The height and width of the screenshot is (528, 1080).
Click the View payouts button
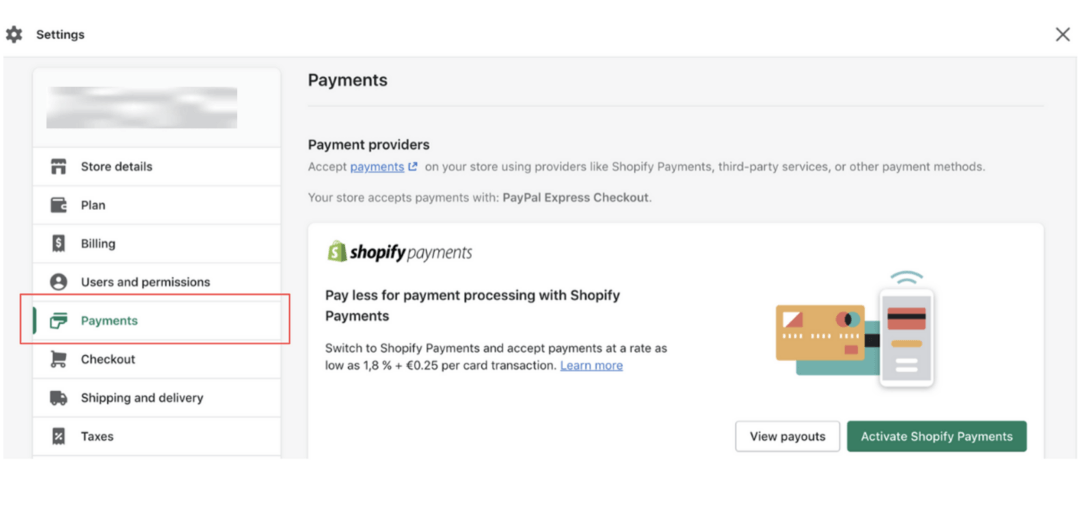coord(787,436)
